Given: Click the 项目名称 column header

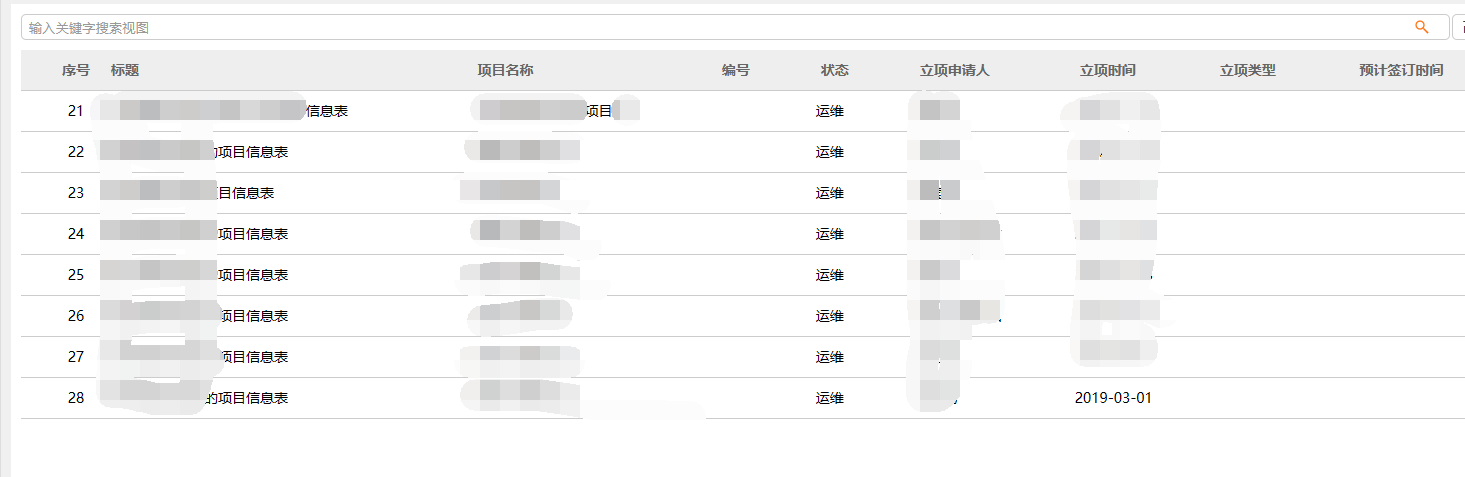Looking at the screenshot, I should [x=505, y=71].
